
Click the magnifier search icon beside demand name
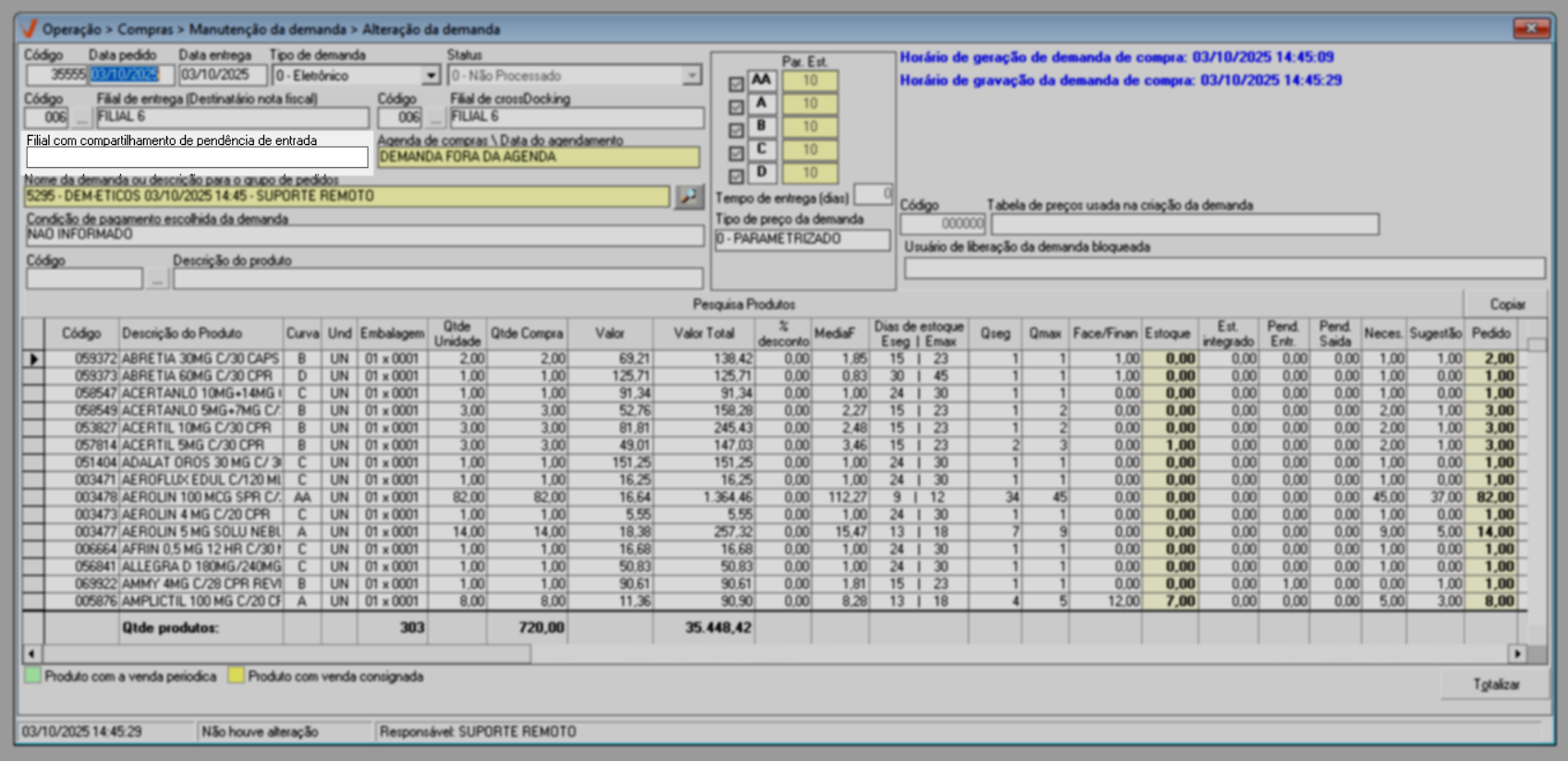[x=688, y=197]
